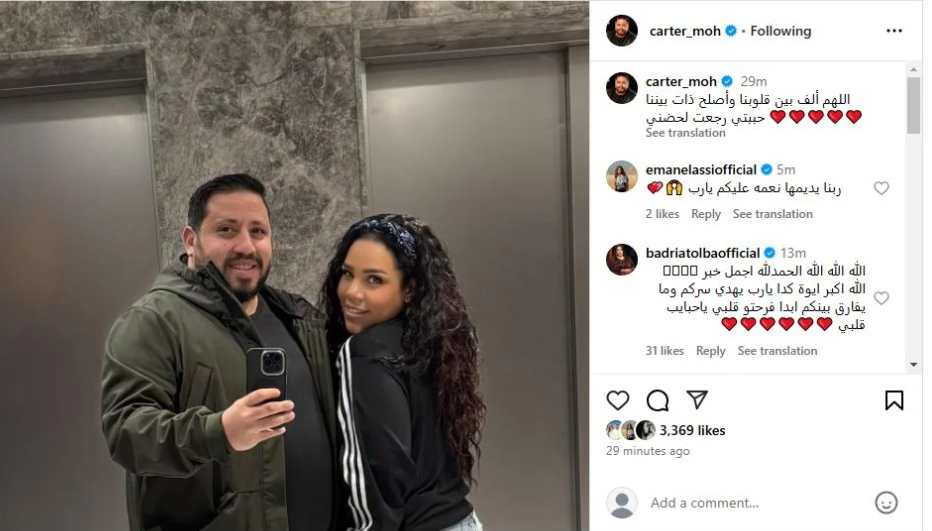
Task: Click the scroll-up arrow of the comments scrollbar
Action: click(x=914, y=70)
